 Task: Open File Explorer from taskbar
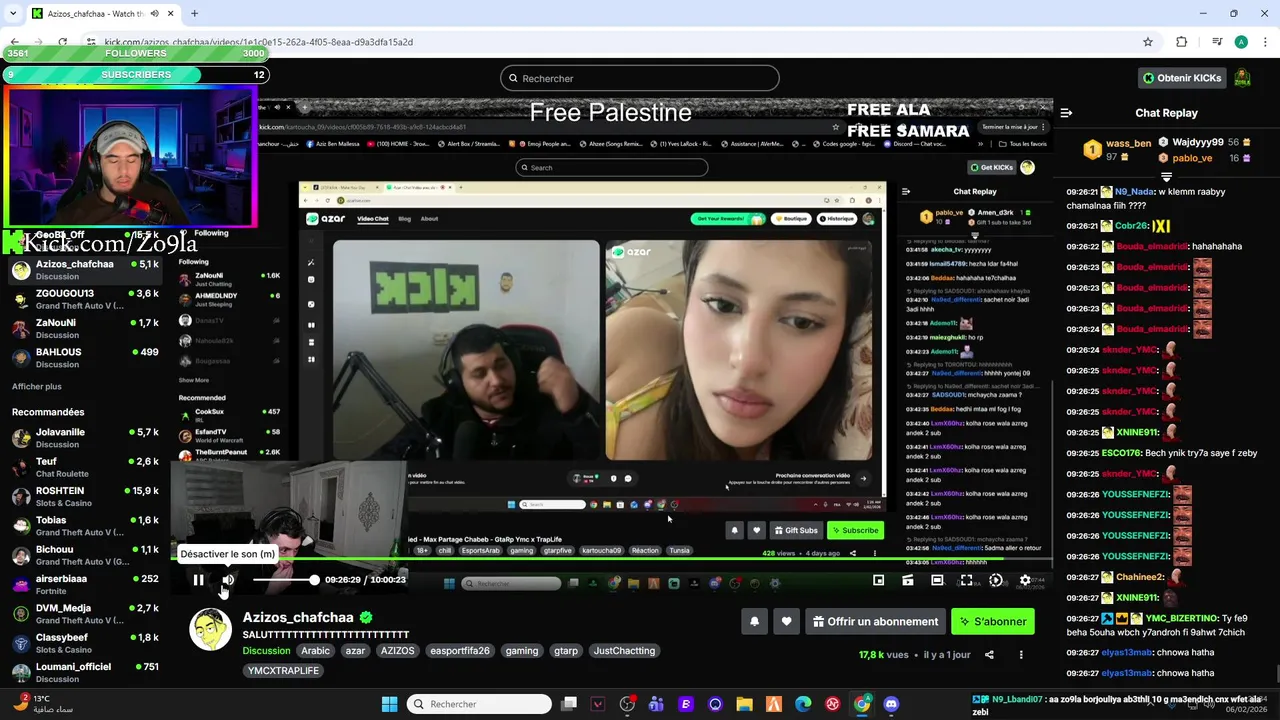(x=744, y=704)
